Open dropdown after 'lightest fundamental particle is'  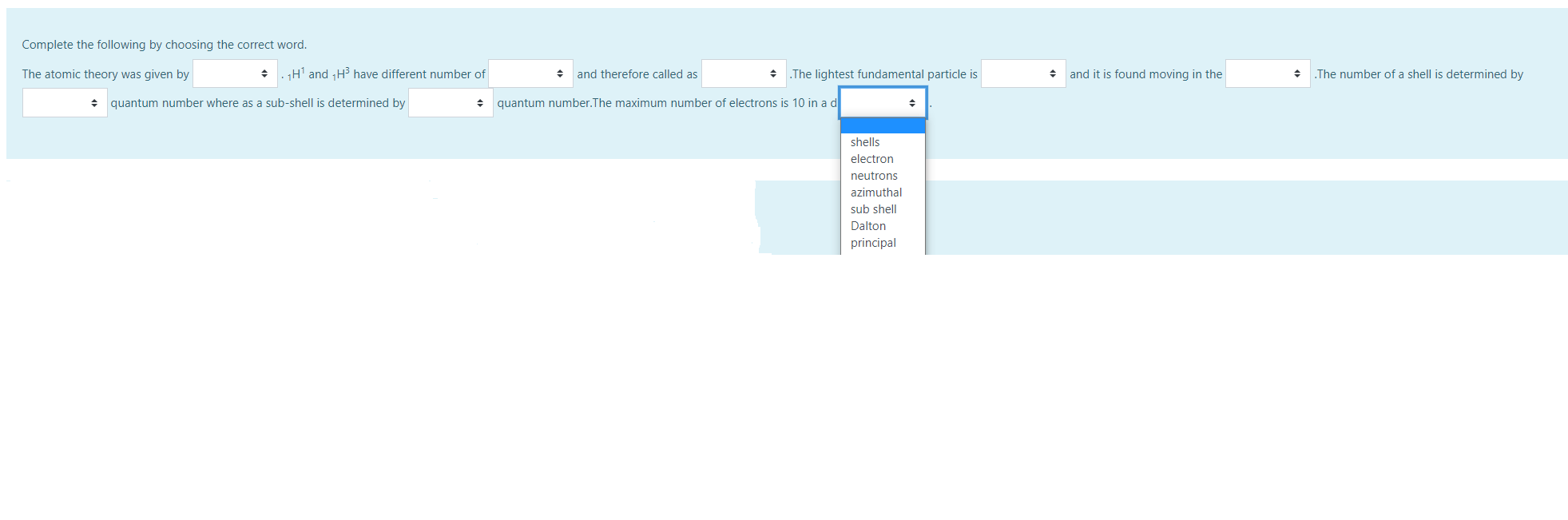pyautogui.click(x=1023, y=73)
